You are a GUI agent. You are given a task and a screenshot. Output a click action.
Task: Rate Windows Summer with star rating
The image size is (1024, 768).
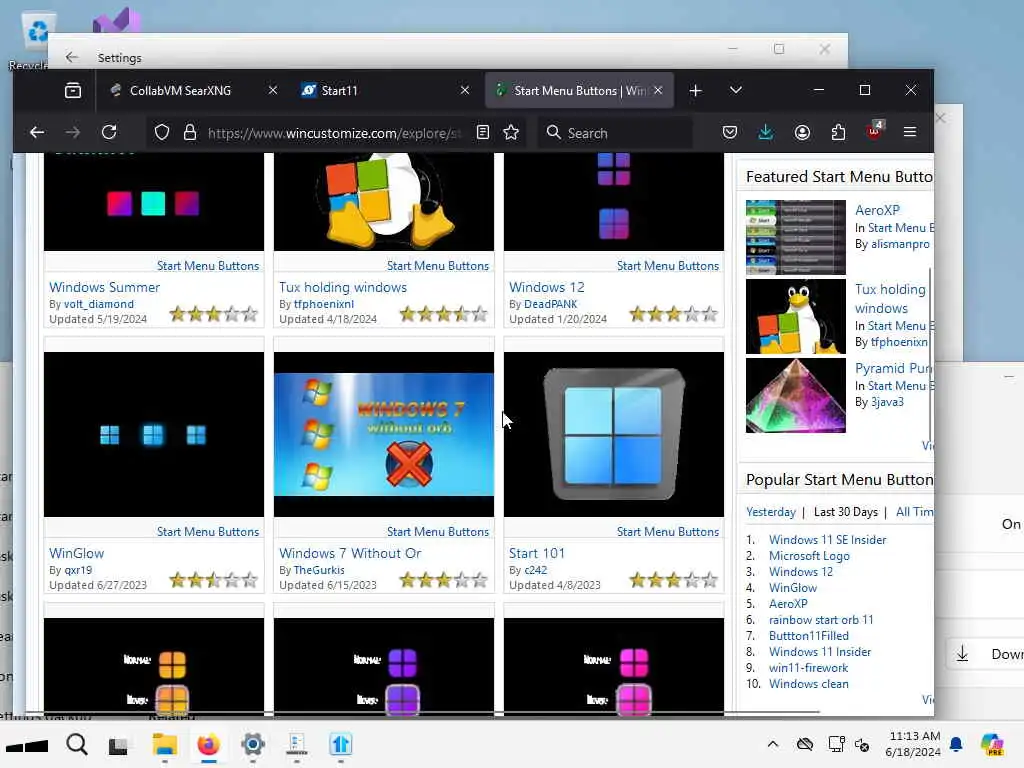pyautogui.click(x=214, y=315)
